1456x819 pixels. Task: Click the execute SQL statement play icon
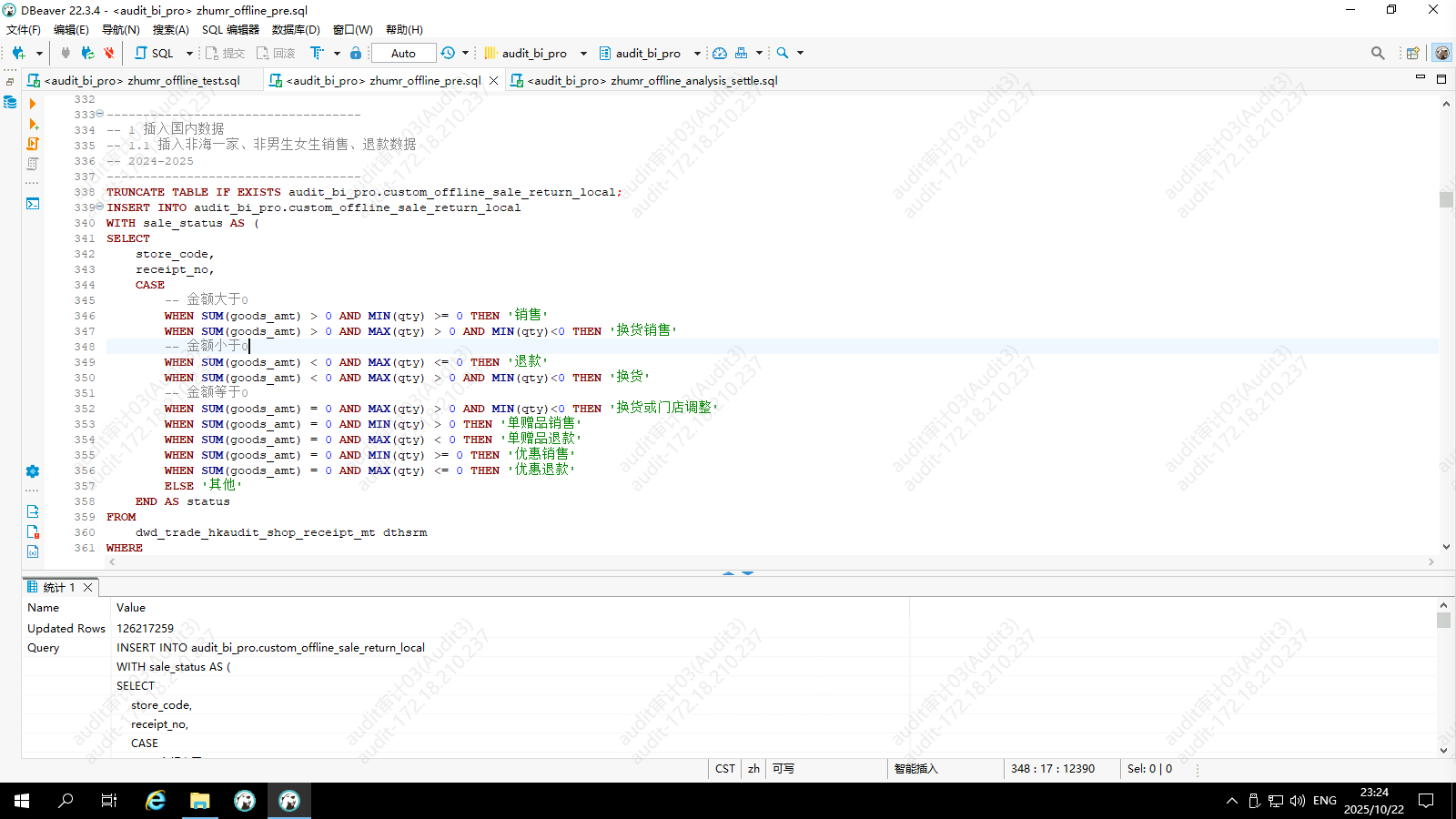[33, 104]
